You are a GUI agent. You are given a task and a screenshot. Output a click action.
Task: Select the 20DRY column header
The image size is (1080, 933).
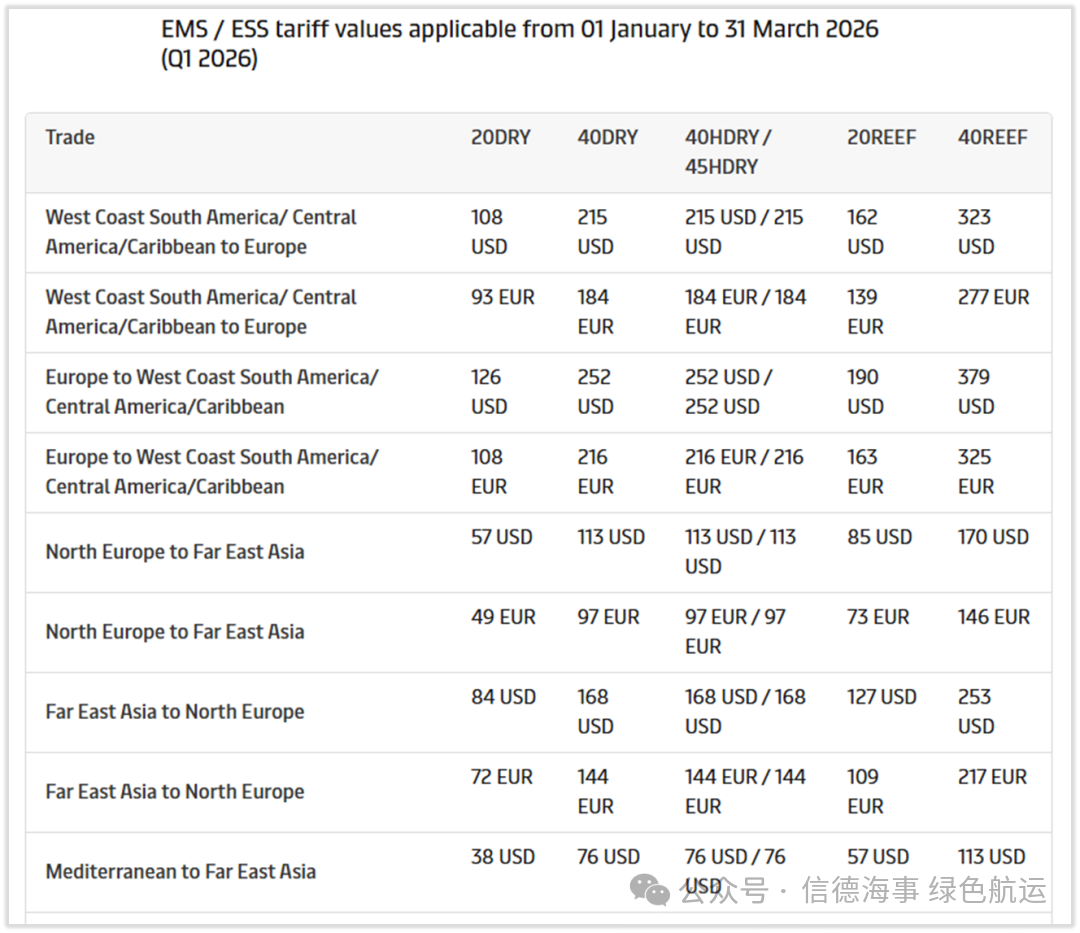tap(500, 137)
